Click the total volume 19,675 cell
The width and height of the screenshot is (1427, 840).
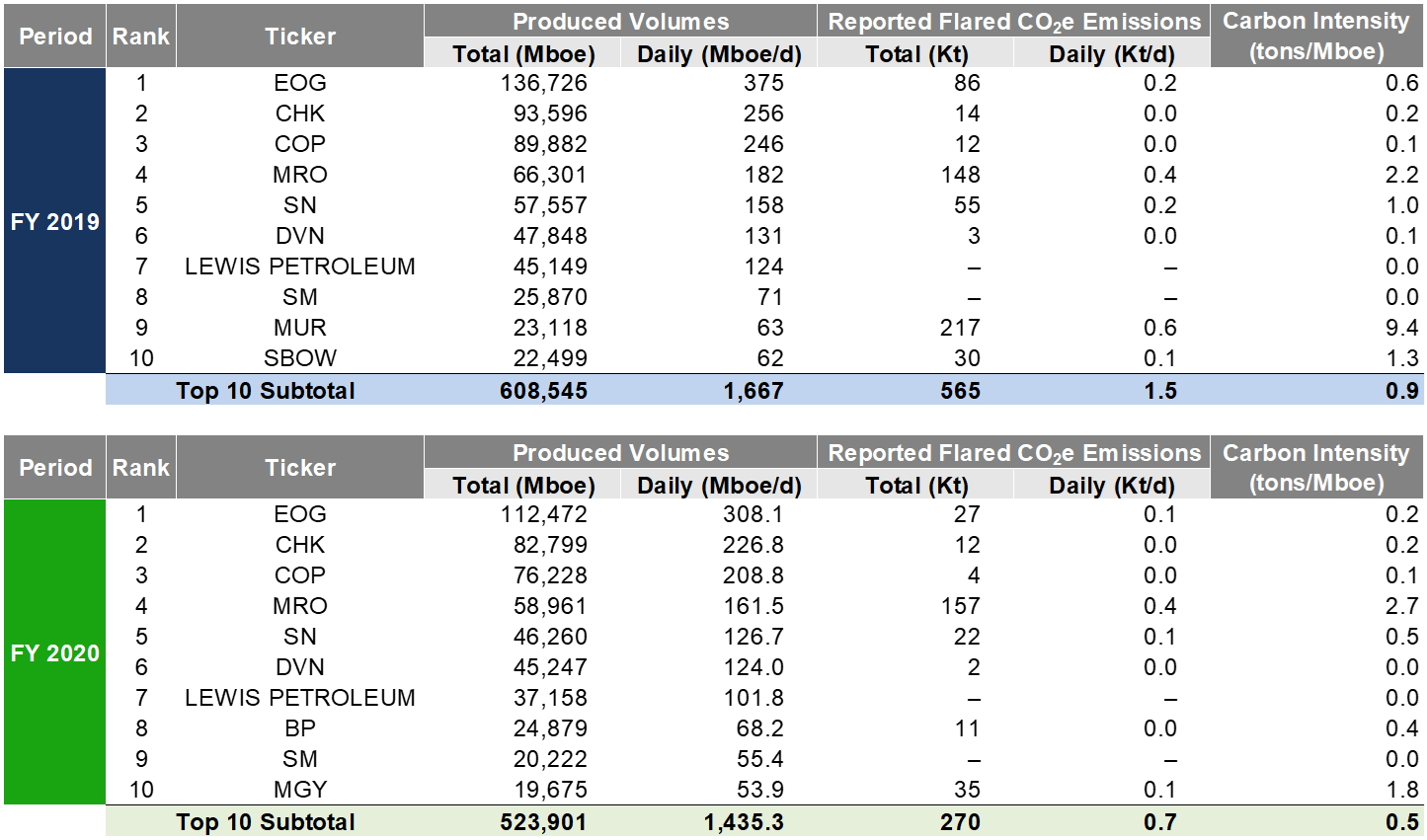[549, 790]
